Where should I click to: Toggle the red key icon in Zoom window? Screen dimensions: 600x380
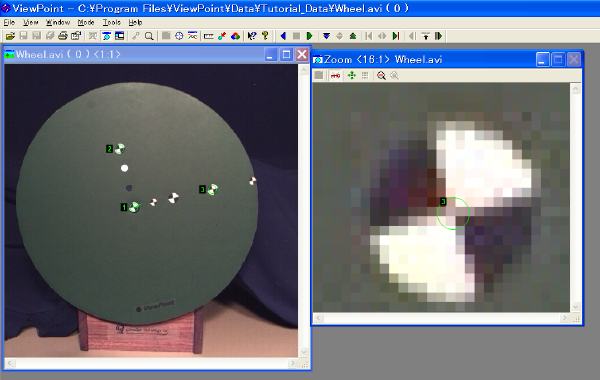click(x=335, y=75)
